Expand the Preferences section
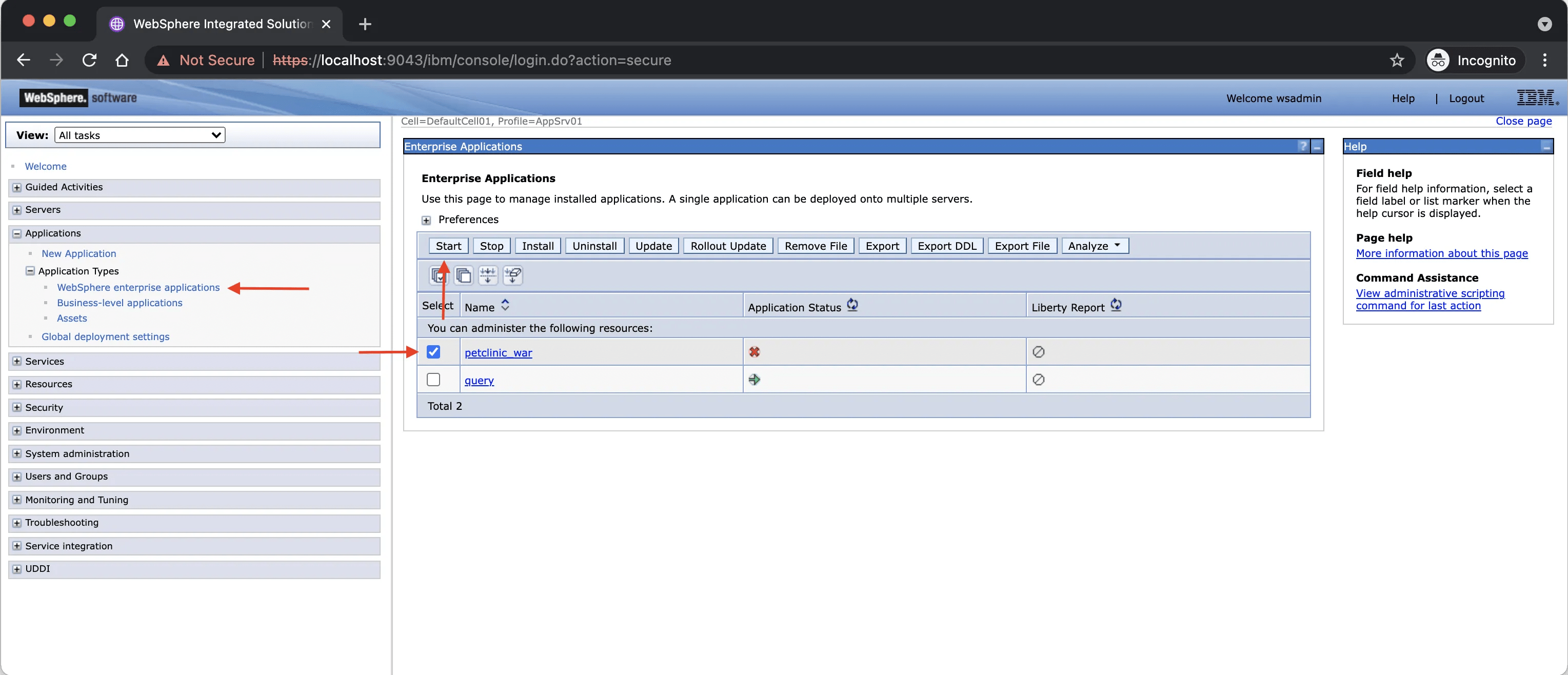1568x675 pixels. (x=426, y=220)
